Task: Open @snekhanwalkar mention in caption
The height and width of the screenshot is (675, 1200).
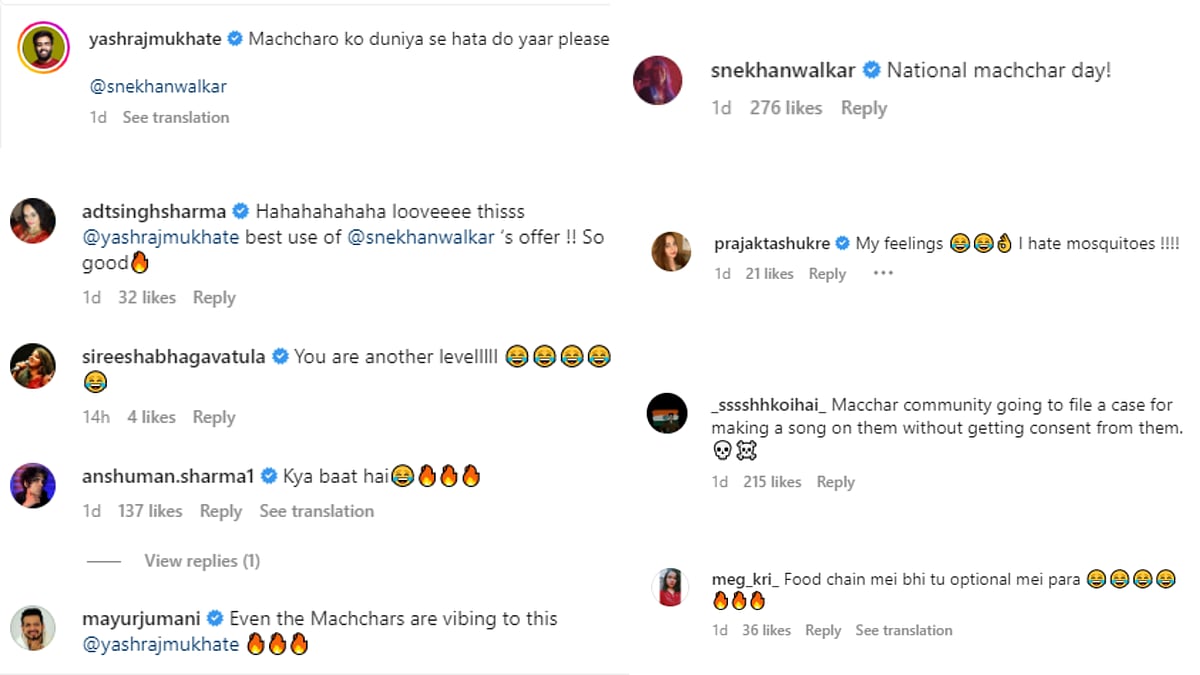Action: 158,86
